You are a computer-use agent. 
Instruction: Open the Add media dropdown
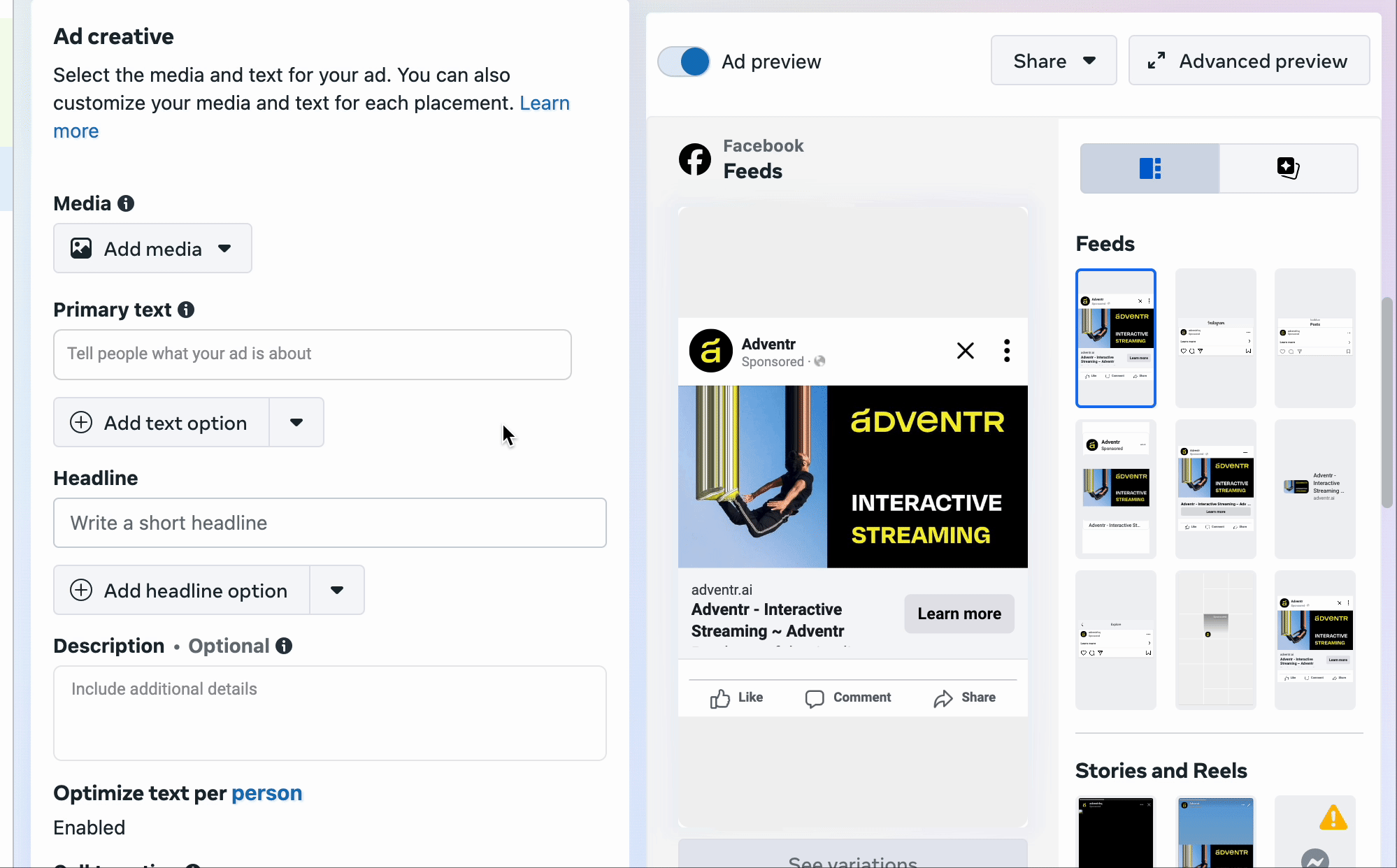(152, 248)
